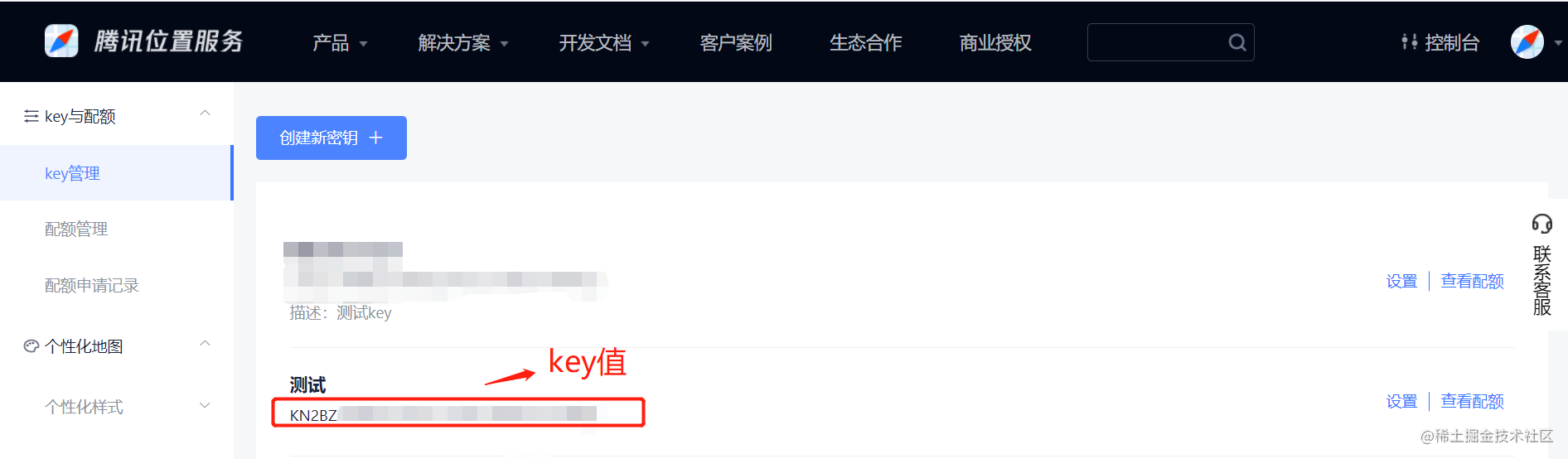Open the 开发文档 dropdown menu
Image resolution: width=1568 pixels, height=459 pixels.
604,42
